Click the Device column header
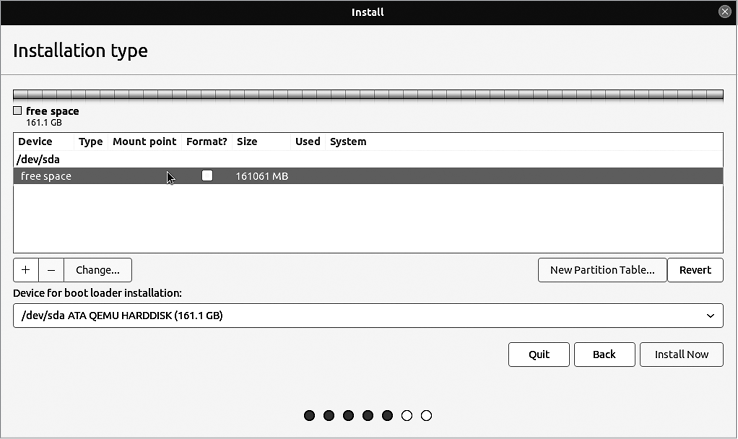 pos(35,142)
